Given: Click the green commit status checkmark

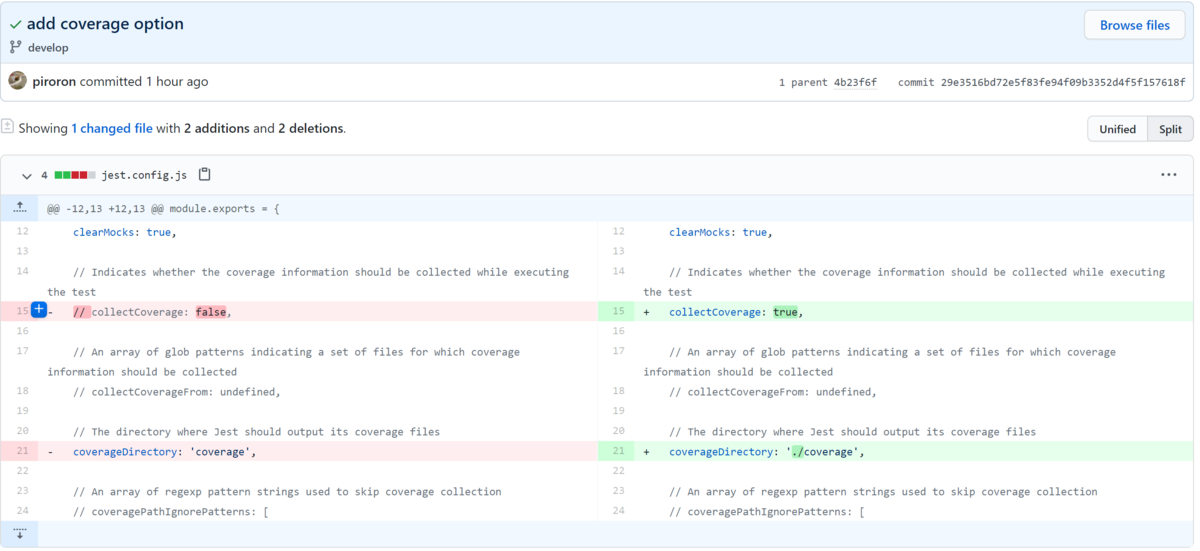Looking at the screenshot, I should (16, 24).
